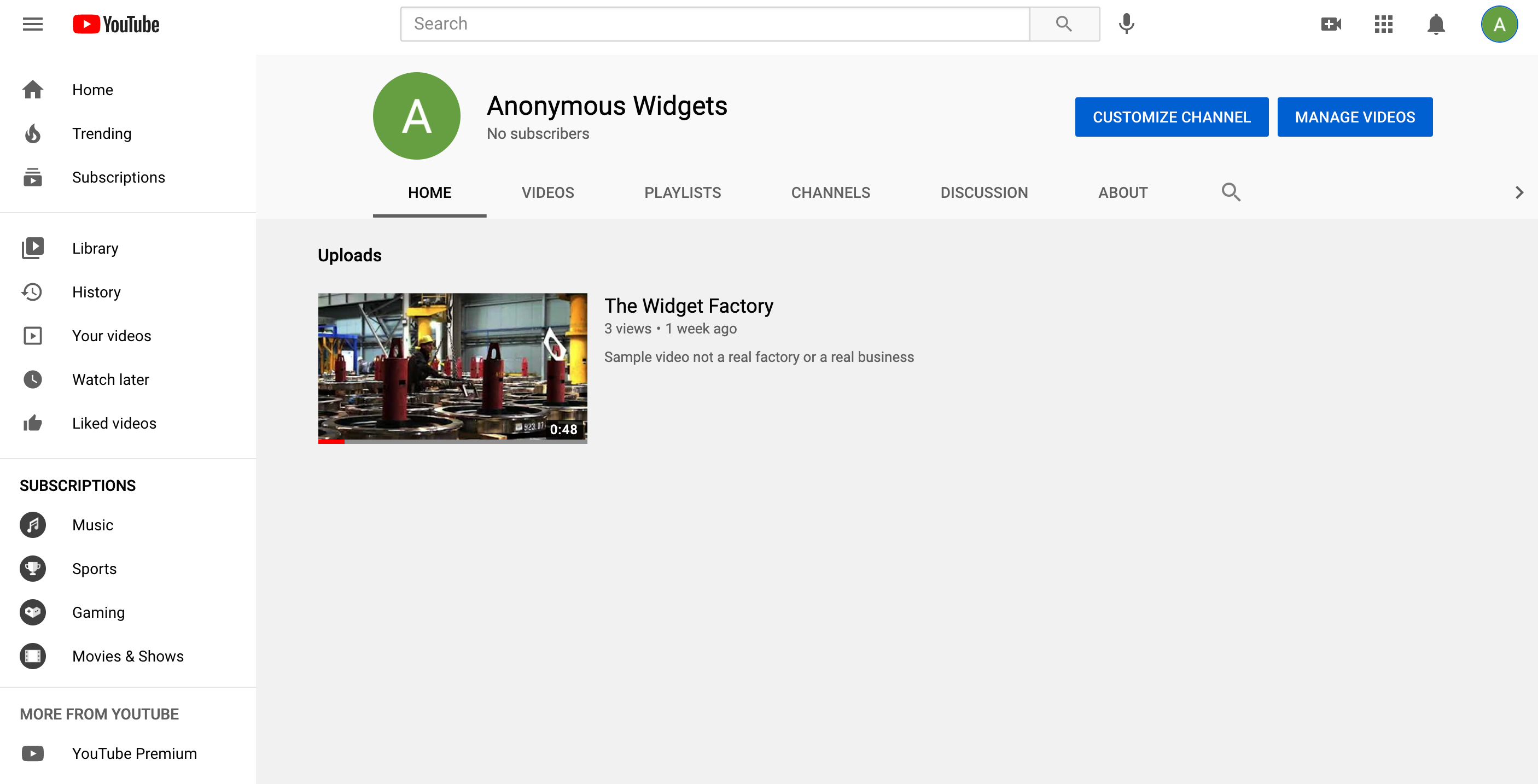This screenshot has width=1538, height=784.
Task: Open the account avatar menu at top right
Action: (1499, 24)
